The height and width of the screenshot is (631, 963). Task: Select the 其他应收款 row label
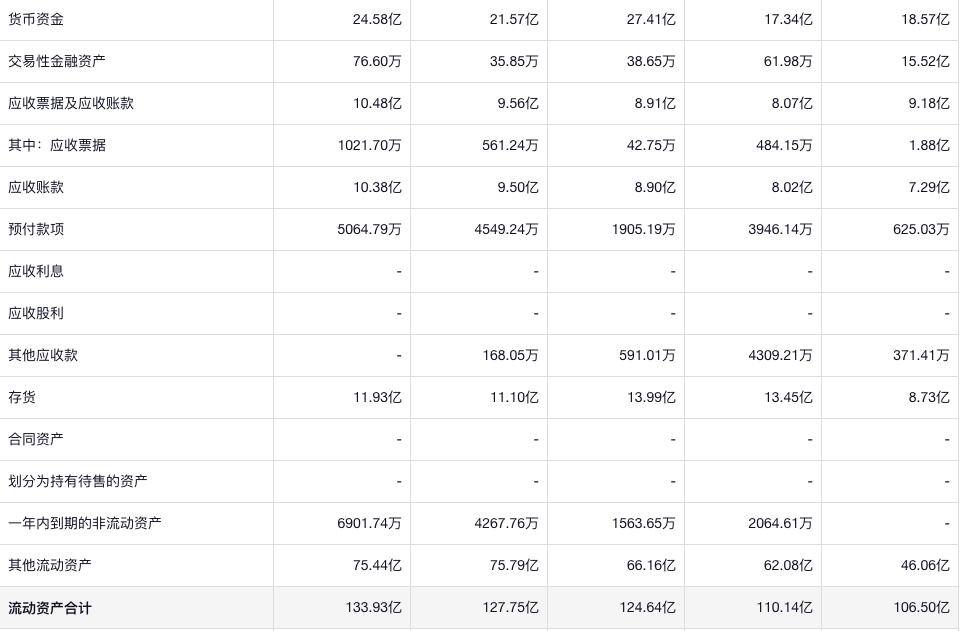click(x=43, y=355)
